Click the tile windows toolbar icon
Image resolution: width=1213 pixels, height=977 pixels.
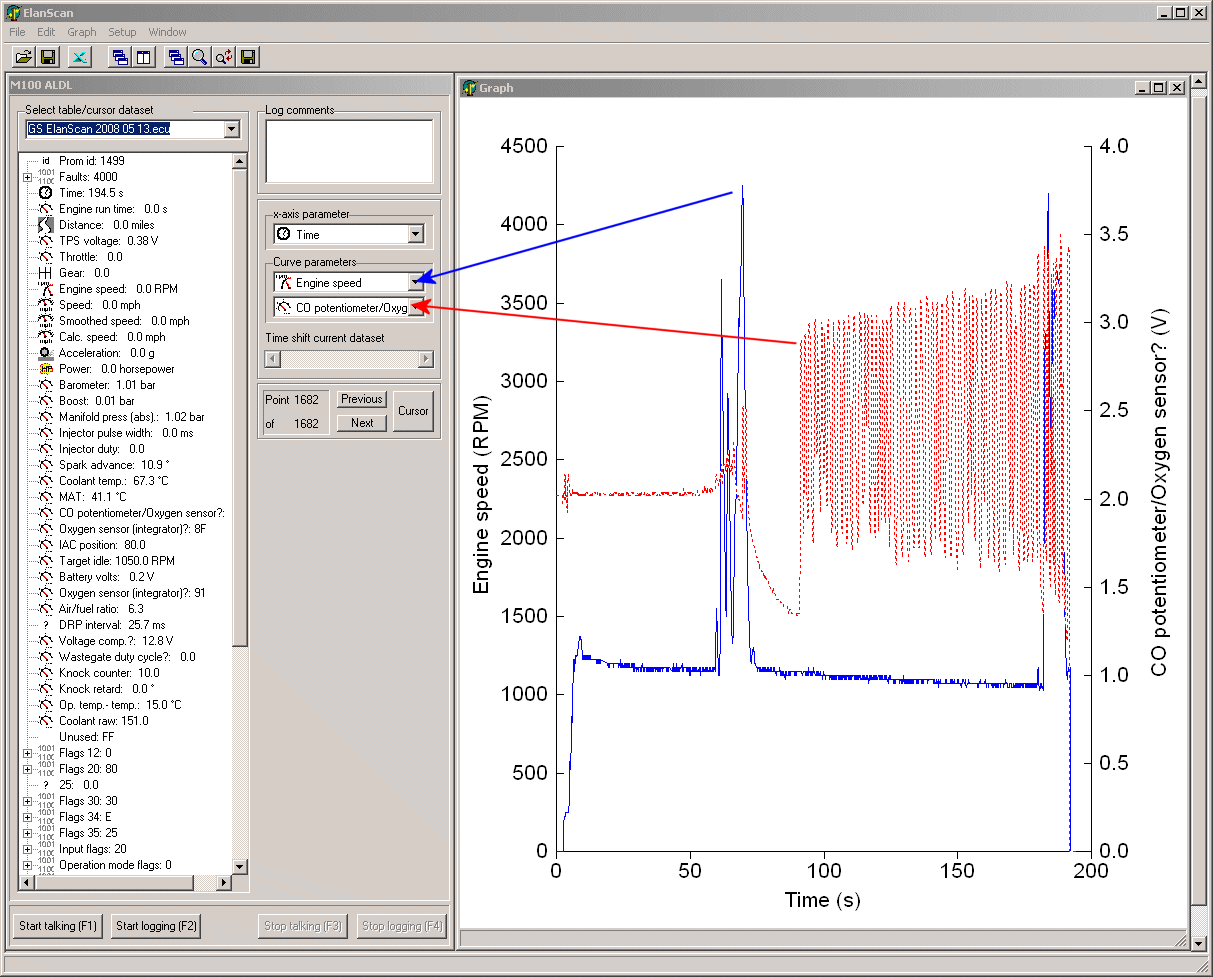(144, 57)
